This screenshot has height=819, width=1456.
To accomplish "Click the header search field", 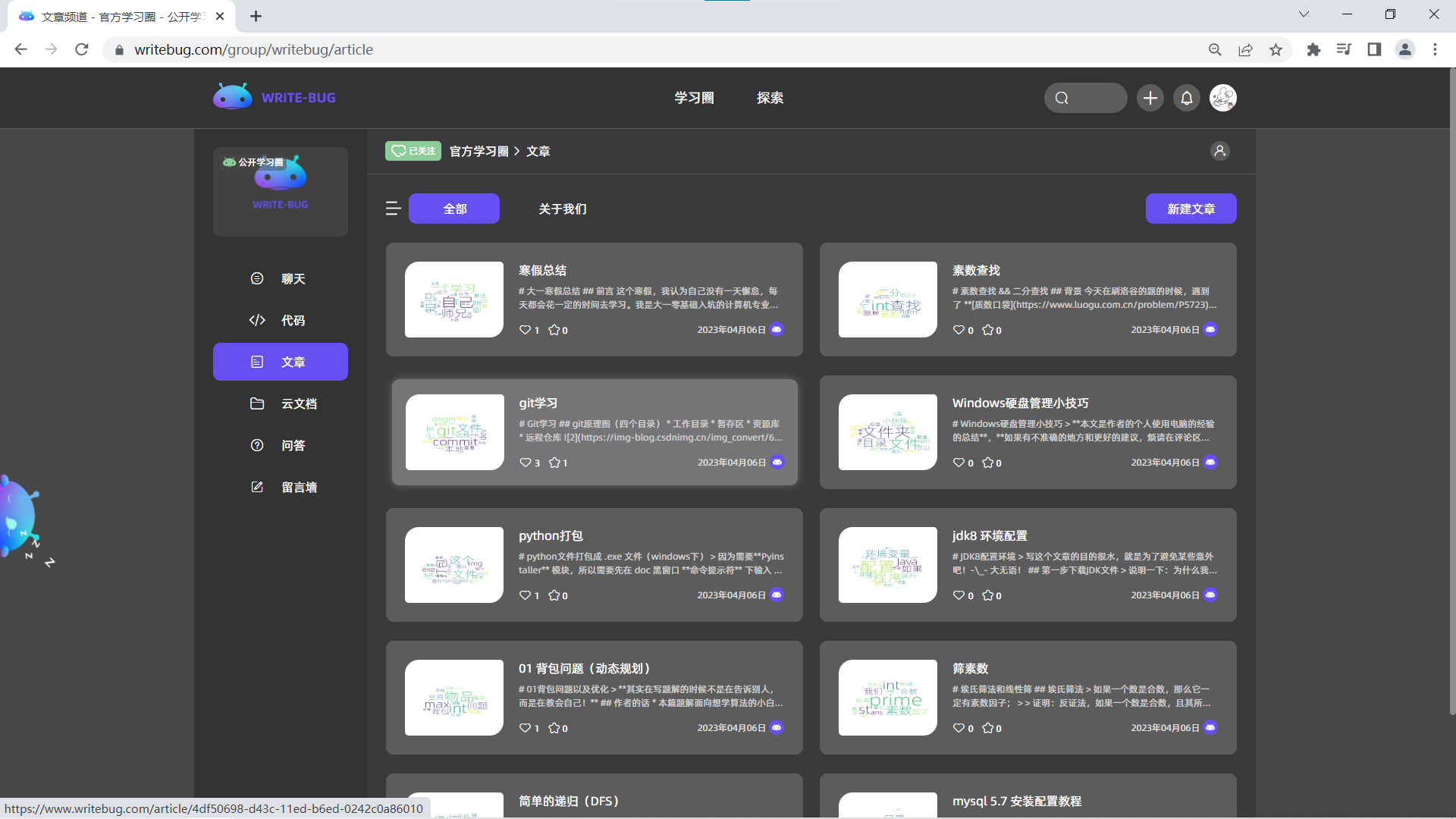I will (x=1086, y=98).
